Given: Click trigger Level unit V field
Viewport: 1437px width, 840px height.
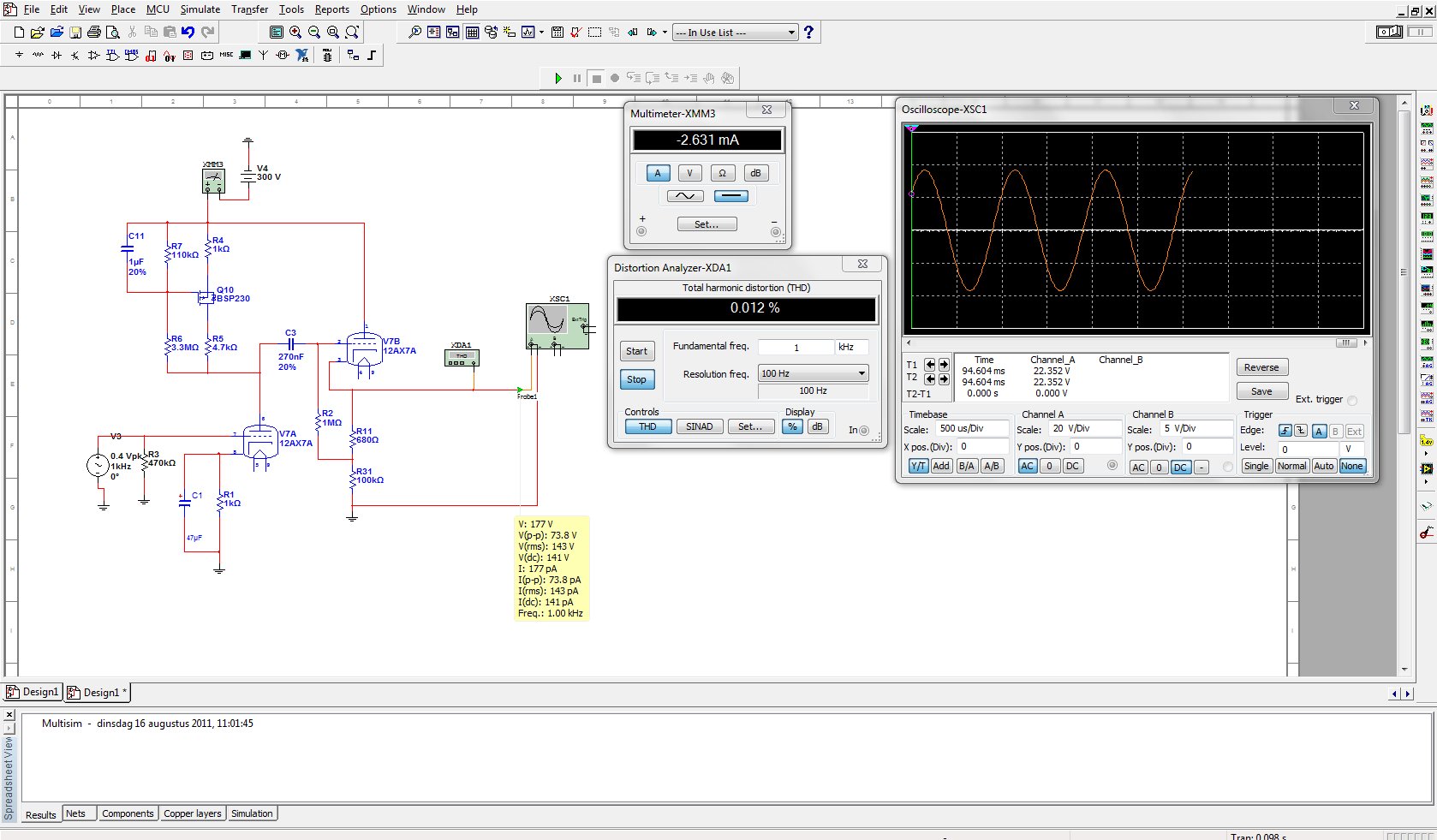Looking at the screenshot, I should (x=1352, y=449).
